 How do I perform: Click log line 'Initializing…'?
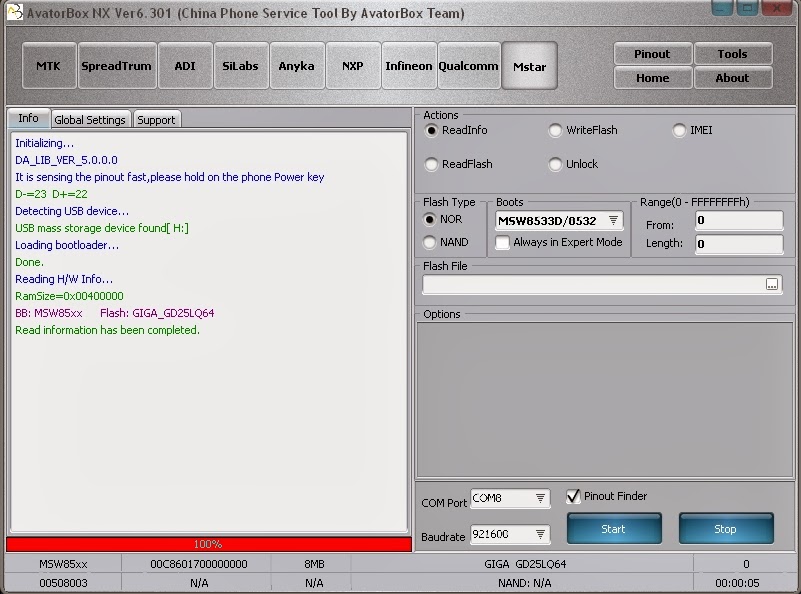pyautogui.click(x=44, y=143)
